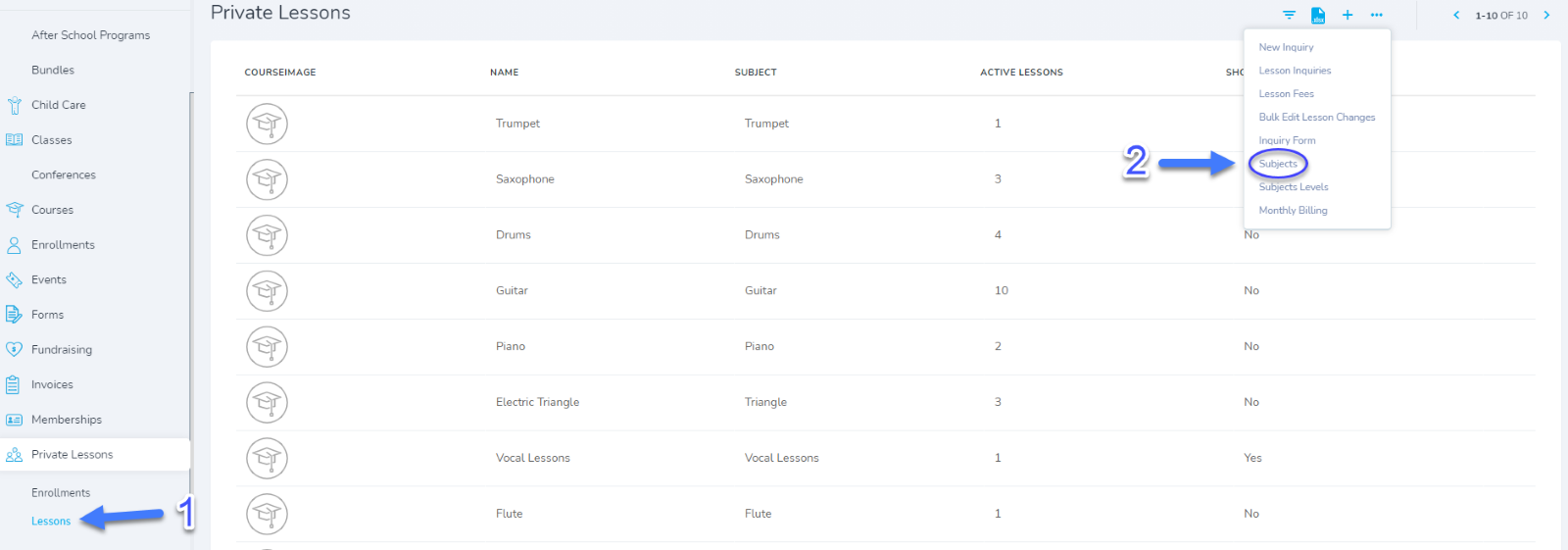Click the Memberships card icon
This screenshot has width=1568, height=550.
[x=14, y=420]
